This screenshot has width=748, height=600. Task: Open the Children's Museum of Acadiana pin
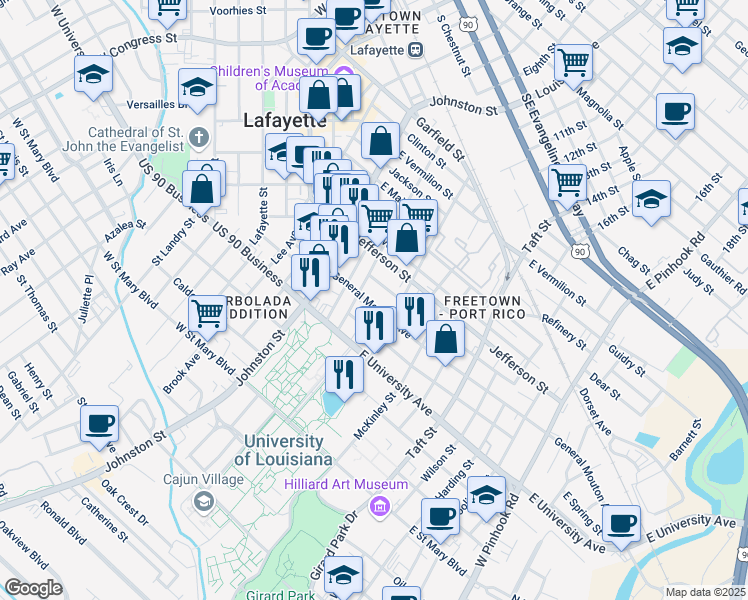coord(342,72)
